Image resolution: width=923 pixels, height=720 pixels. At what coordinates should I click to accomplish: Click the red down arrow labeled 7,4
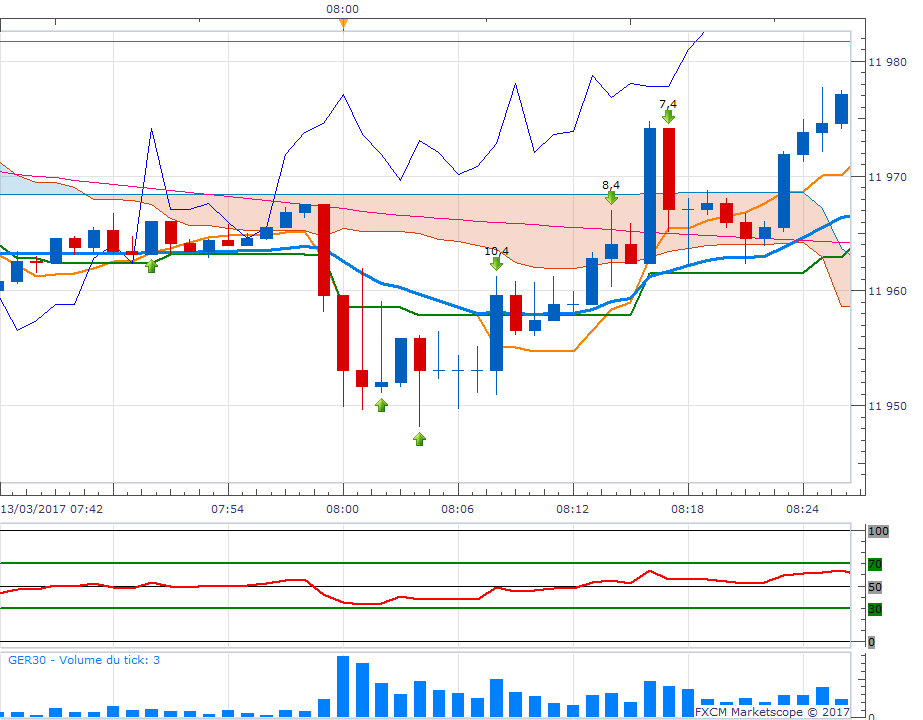pyautogui.click(x=668, y=117)
